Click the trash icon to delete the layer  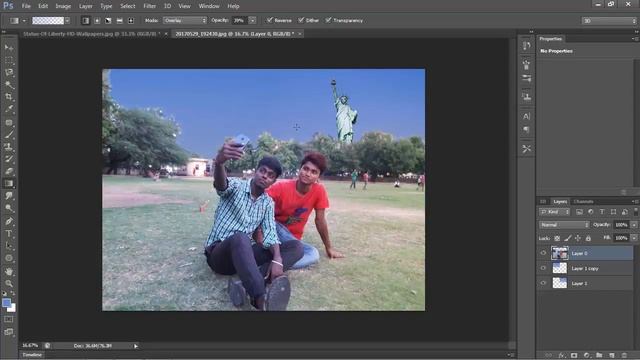[624, 356]
